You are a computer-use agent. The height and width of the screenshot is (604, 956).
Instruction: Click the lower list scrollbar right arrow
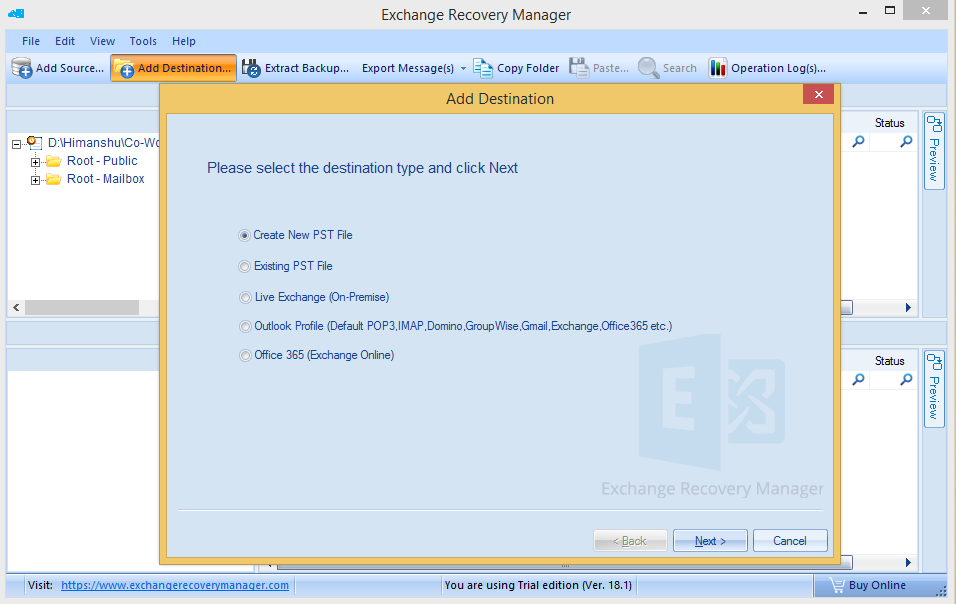tap(908, 563)
